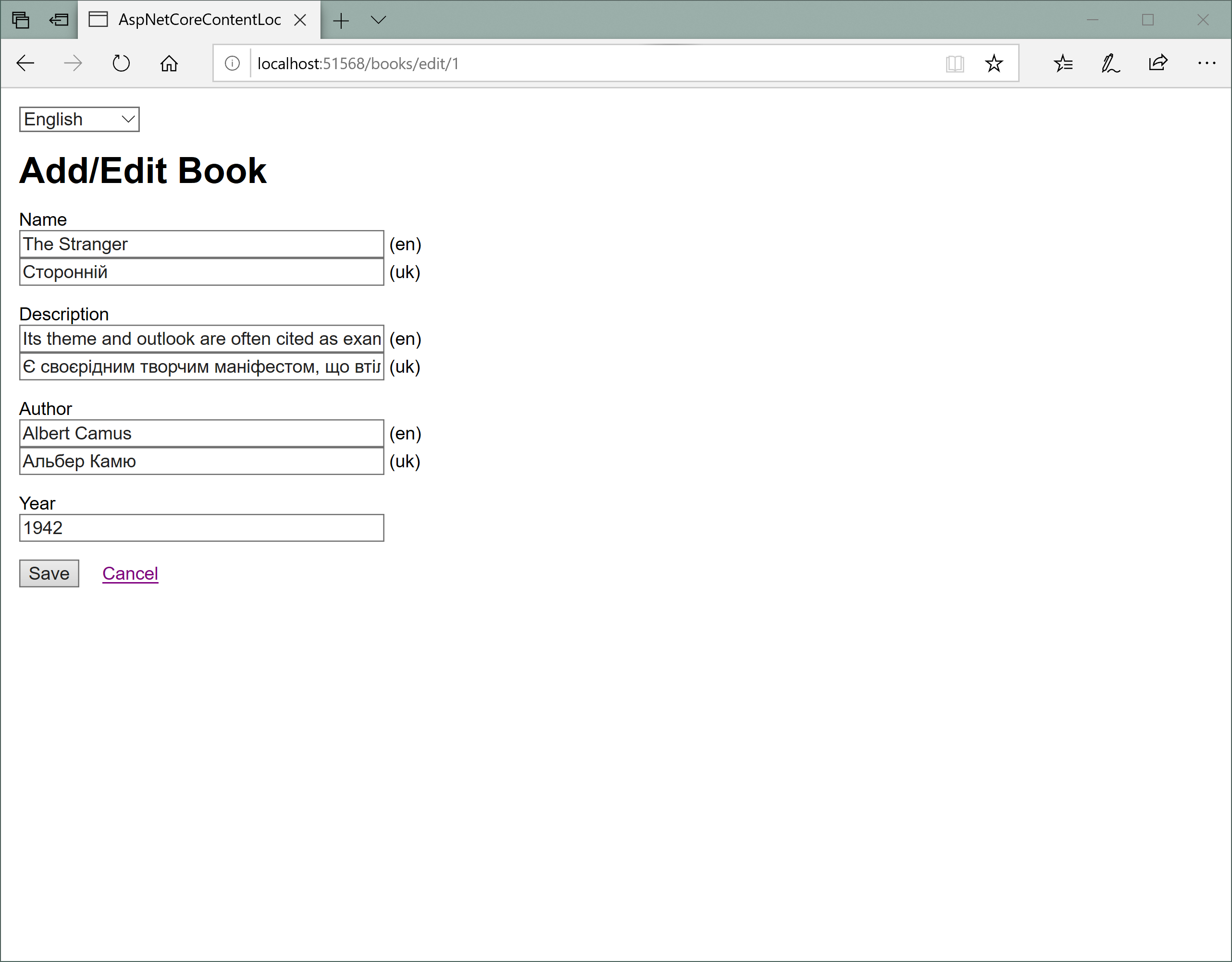Open a new tab with plus

coord(341,21)
